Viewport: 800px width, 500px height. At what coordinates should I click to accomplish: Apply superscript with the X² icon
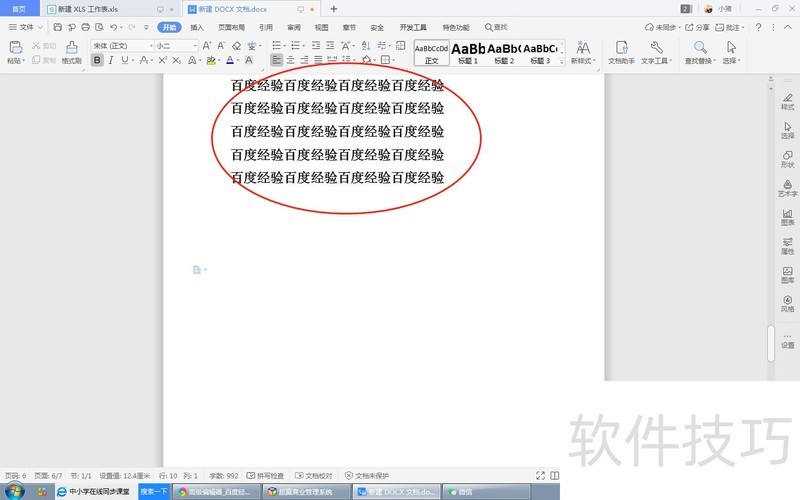163,60
